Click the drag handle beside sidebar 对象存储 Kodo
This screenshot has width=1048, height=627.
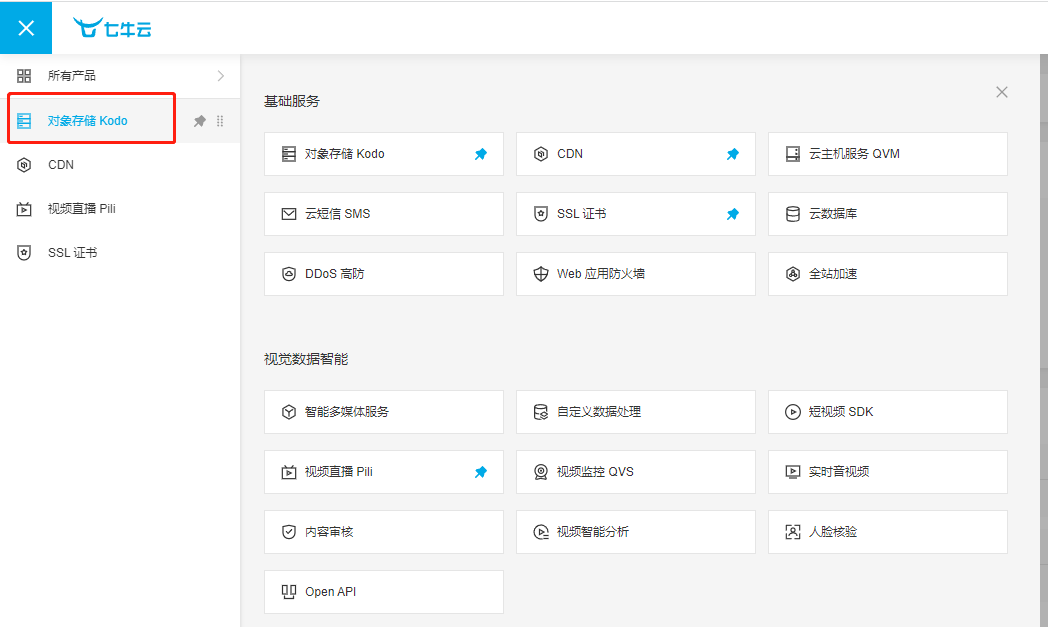coord(220,121)
